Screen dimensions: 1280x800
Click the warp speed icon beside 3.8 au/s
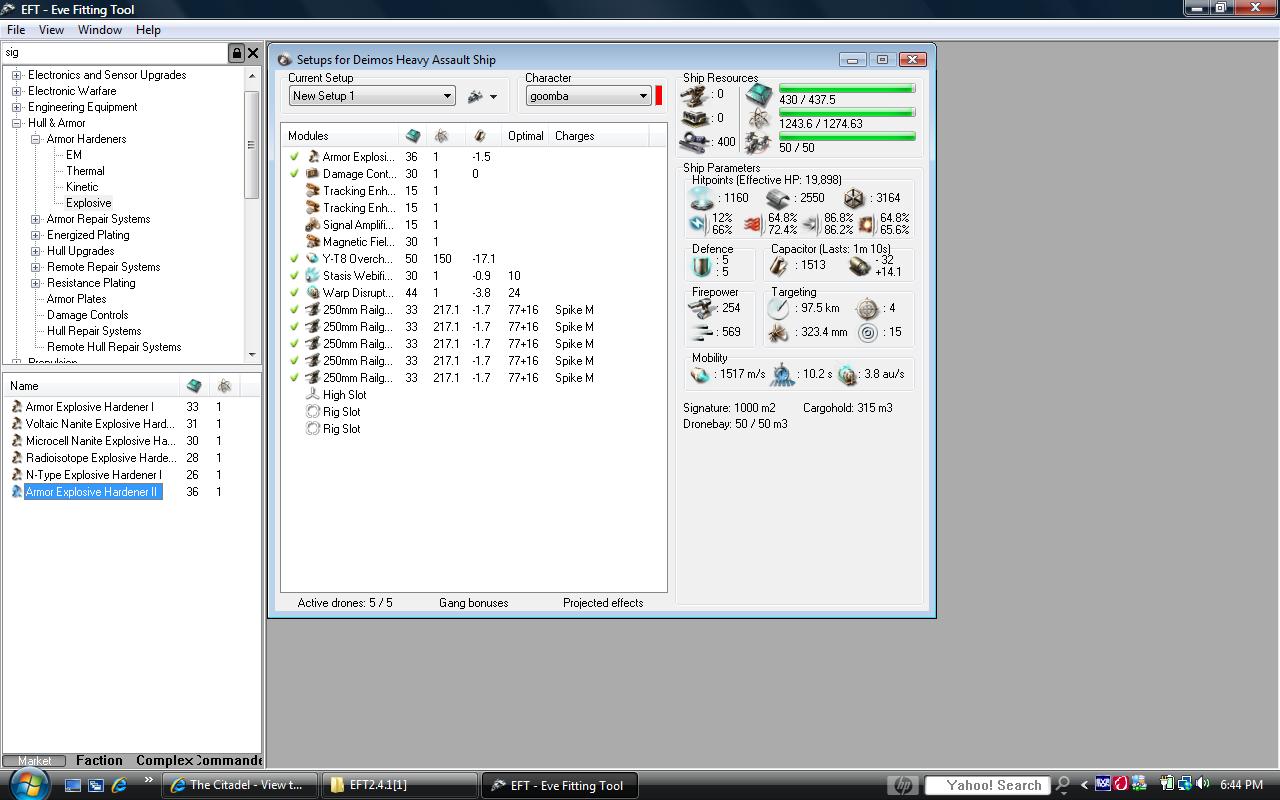tap(847, 375)
